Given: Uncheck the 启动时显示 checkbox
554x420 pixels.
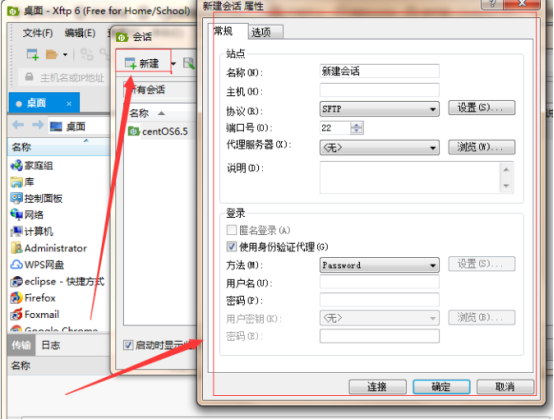Looking at the screenshot, I should click(128, 345).
